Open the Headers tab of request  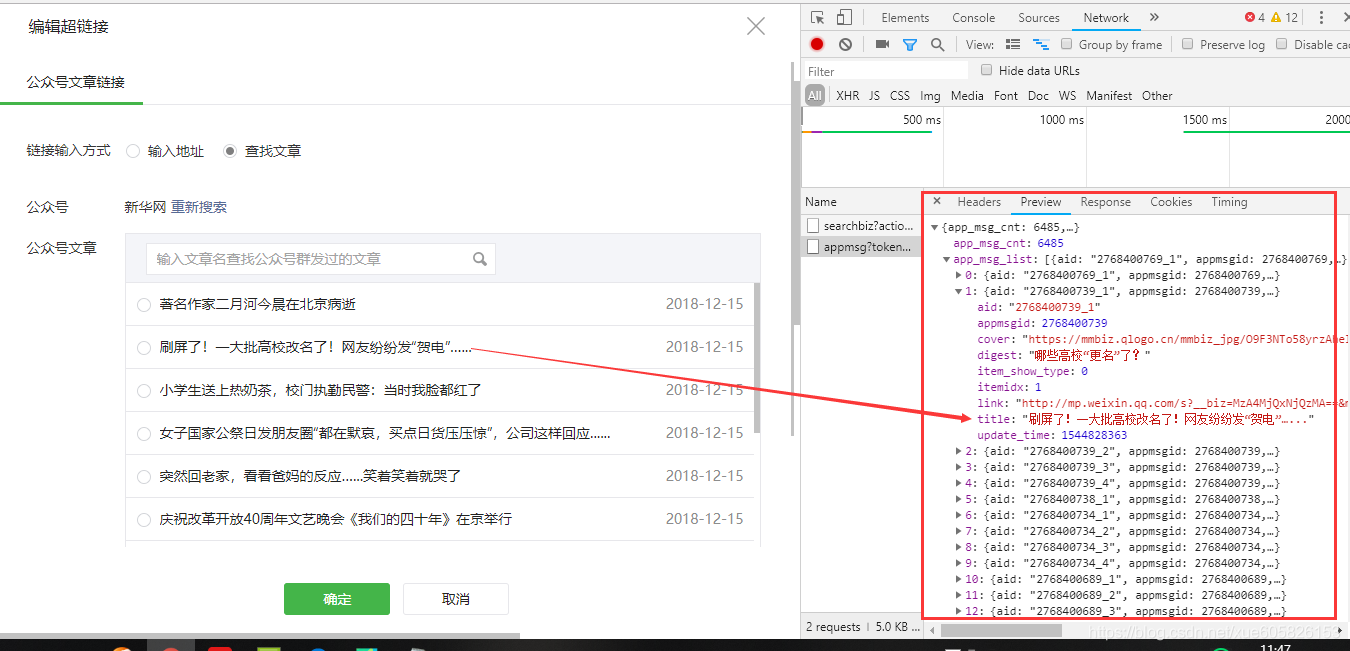click(979, 201)
